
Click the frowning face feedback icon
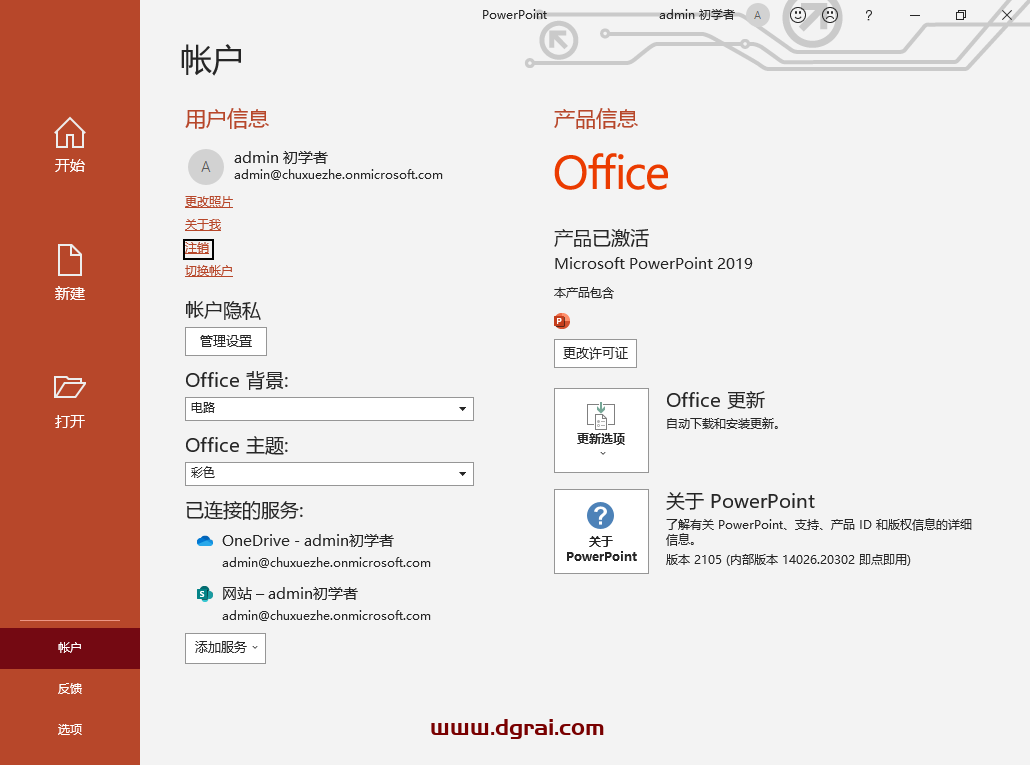[830, 15]
